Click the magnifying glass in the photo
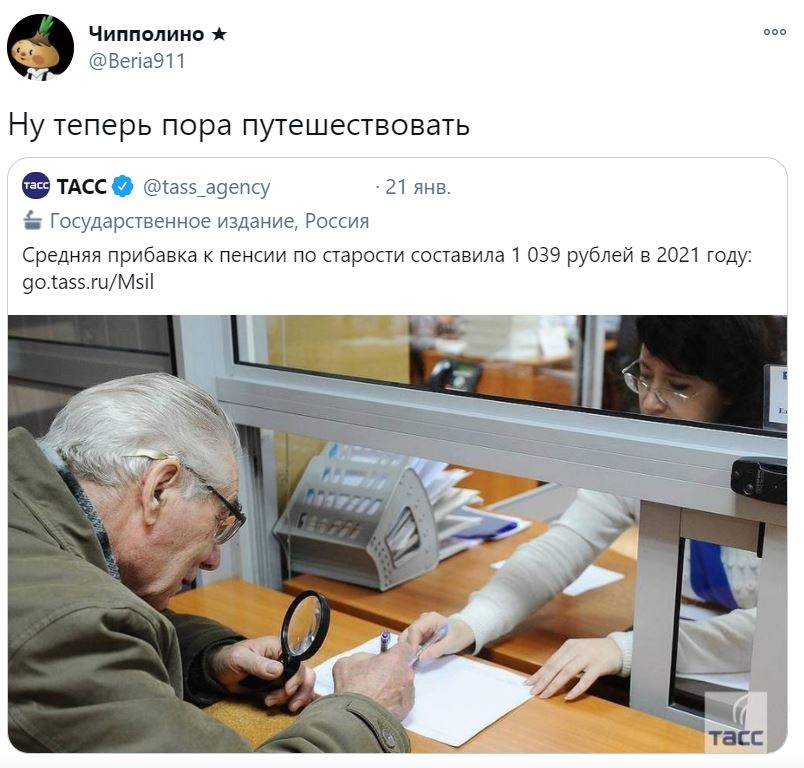This screenshot has height=768, width=804. (300, 638)
